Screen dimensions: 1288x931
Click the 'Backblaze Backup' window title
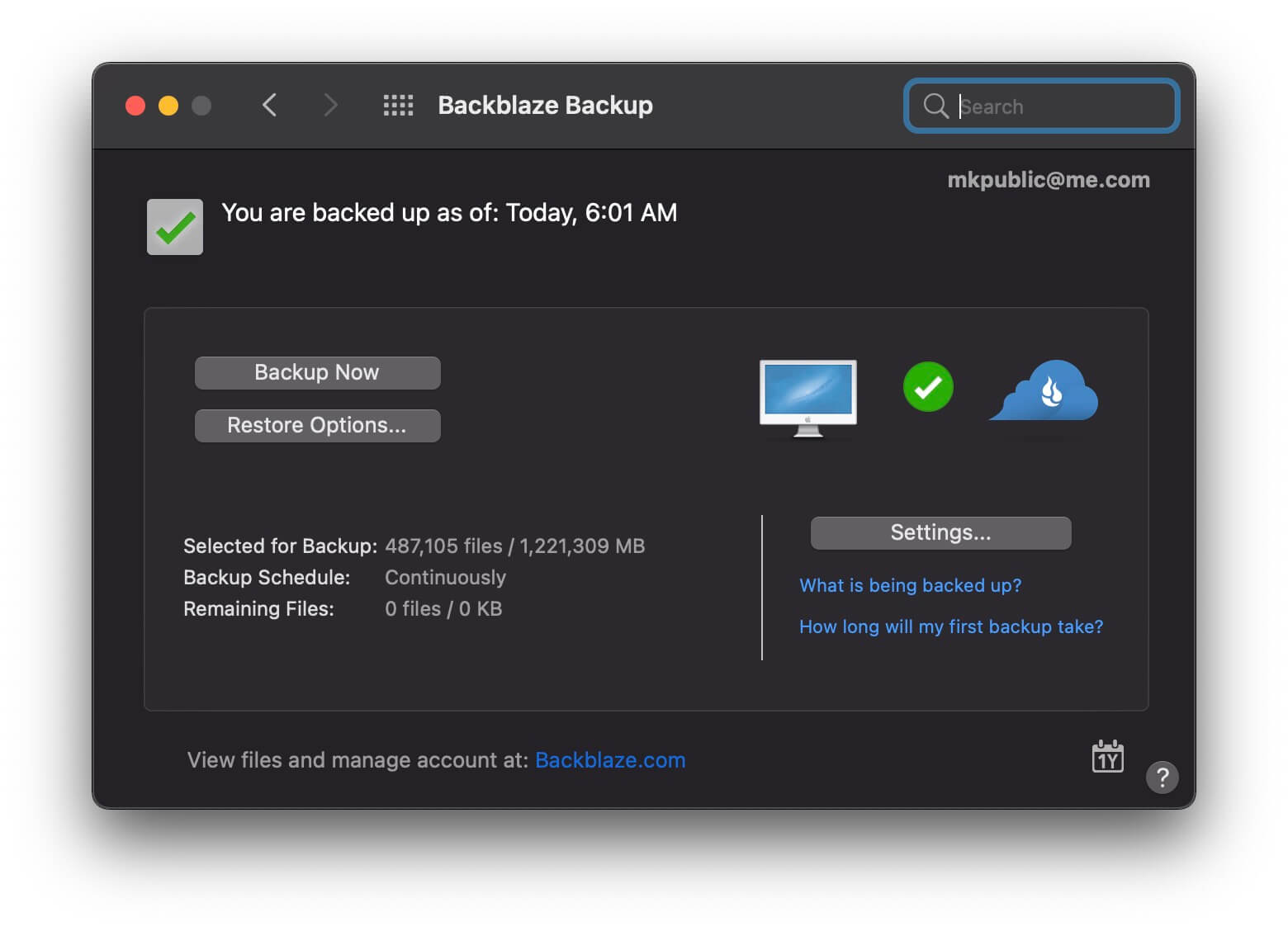click(x=545, y=106)
